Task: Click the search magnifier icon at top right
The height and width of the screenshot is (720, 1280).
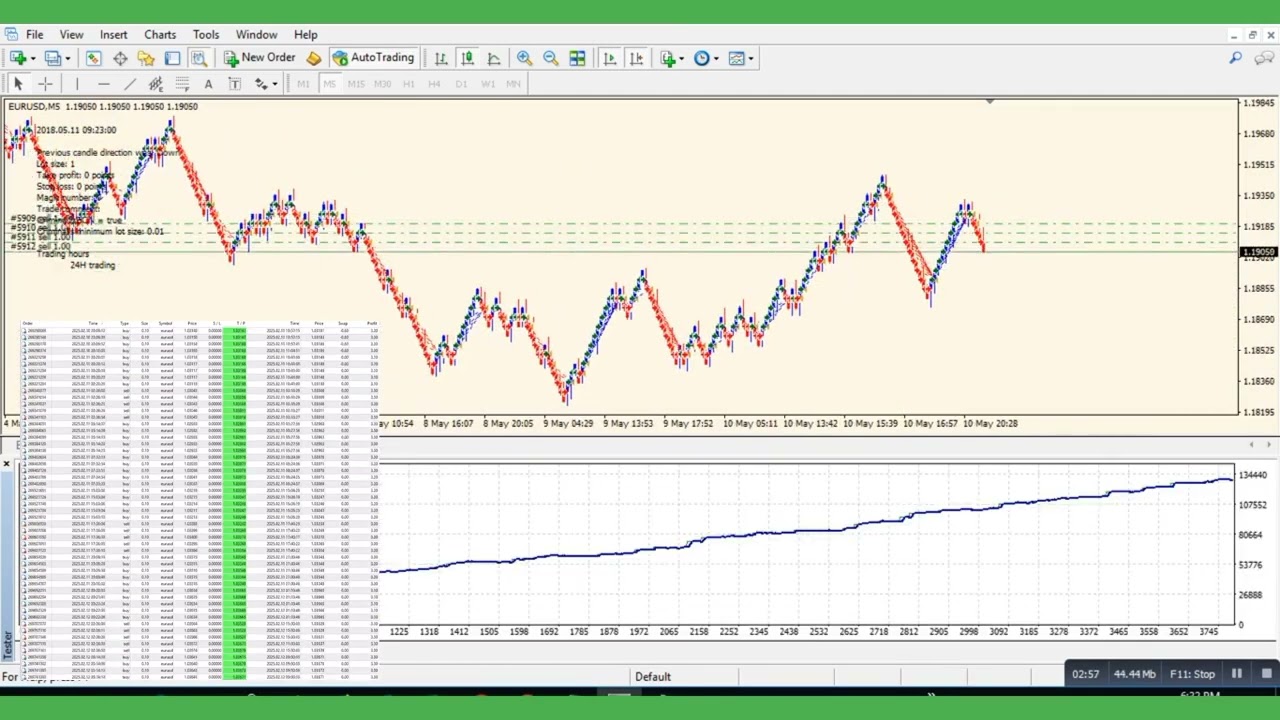Action: [x=1236, y=58]
